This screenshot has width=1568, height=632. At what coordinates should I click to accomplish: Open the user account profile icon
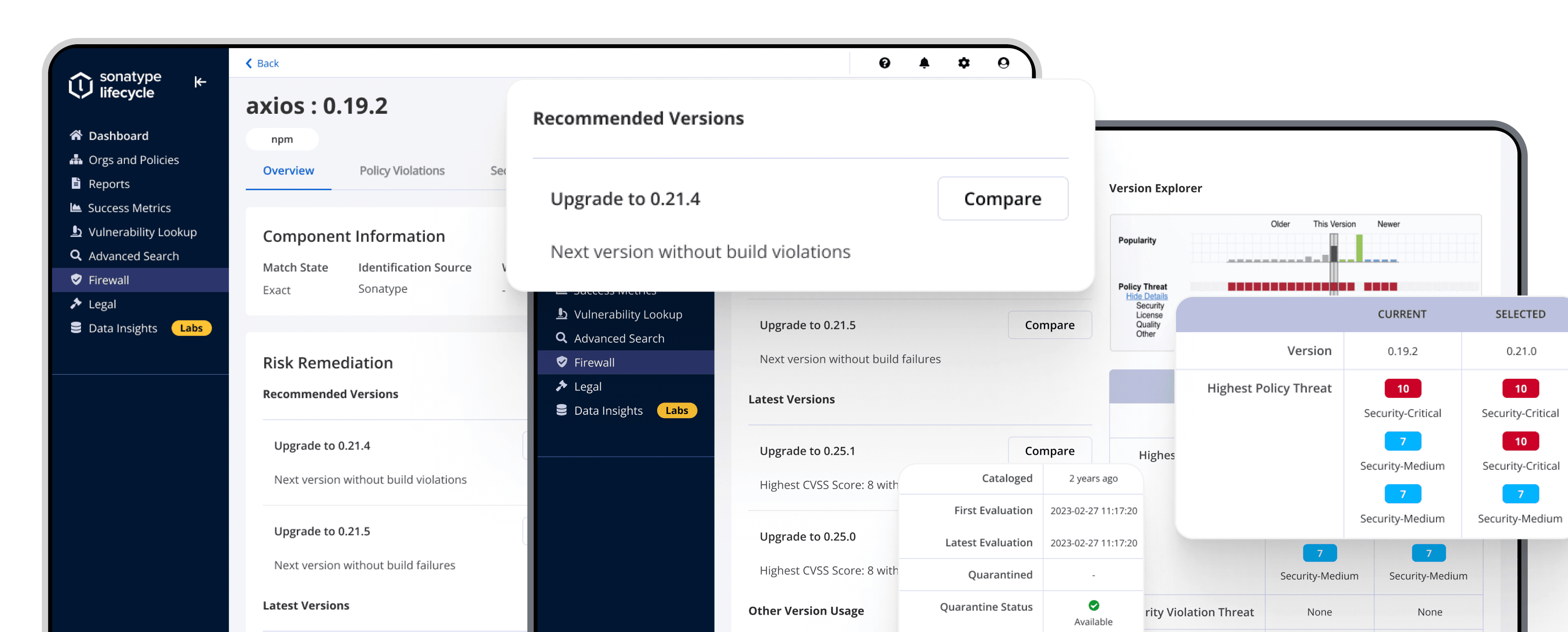tap(1003, 63)
